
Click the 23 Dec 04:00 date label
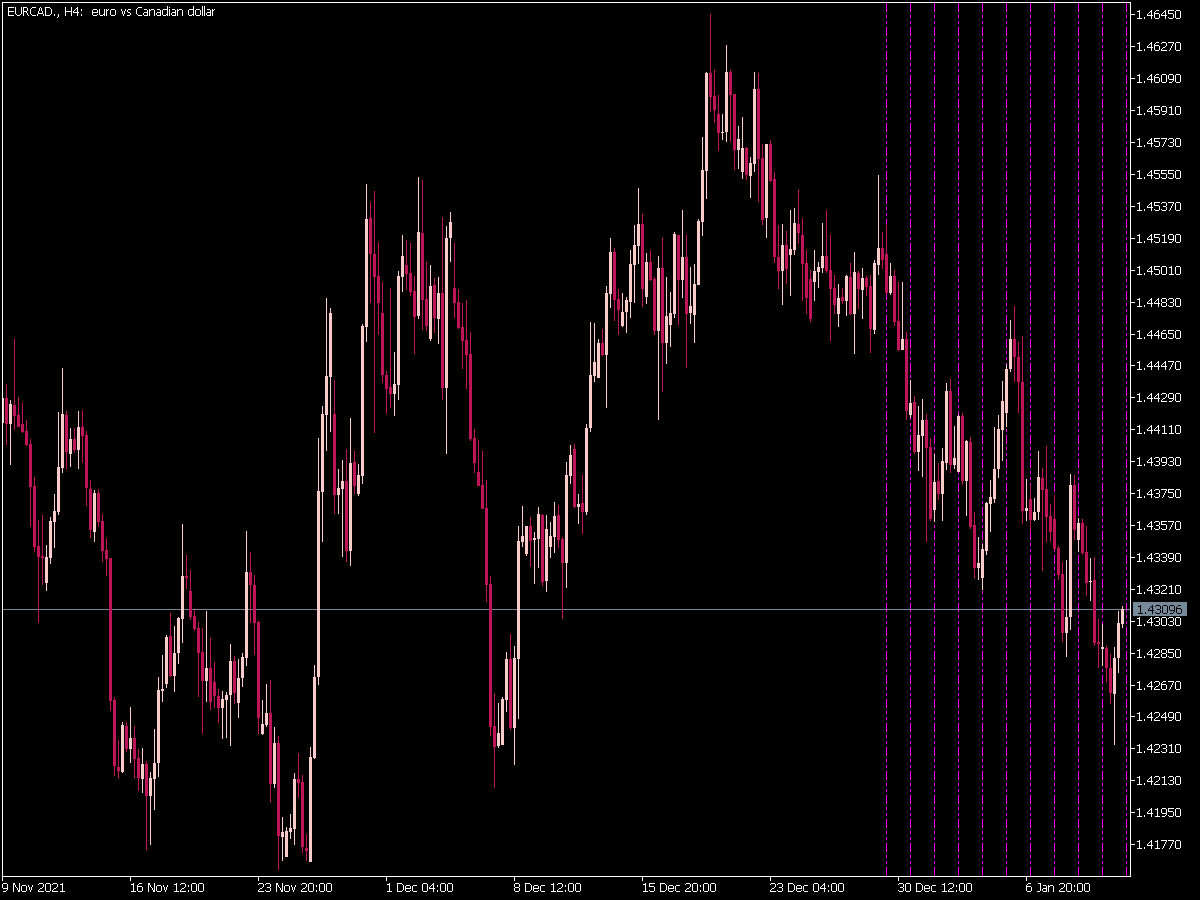coord(806,887)
